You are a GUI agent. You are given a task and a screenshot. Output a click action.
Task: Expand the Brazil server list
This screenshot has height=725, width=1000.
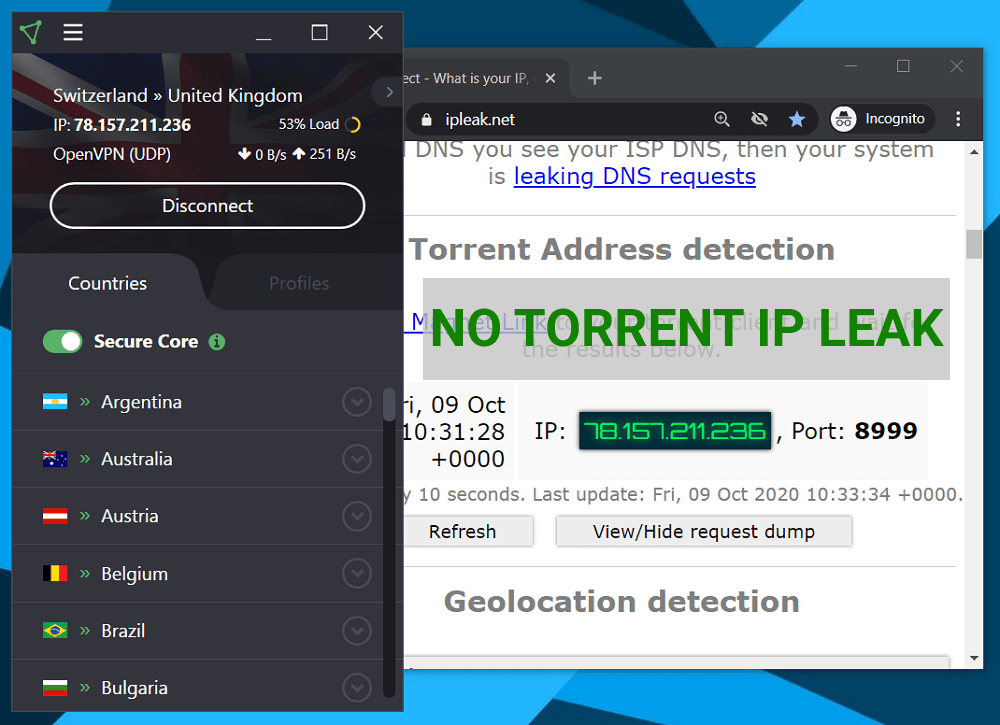pyautogui.click(x=357, y=631)
